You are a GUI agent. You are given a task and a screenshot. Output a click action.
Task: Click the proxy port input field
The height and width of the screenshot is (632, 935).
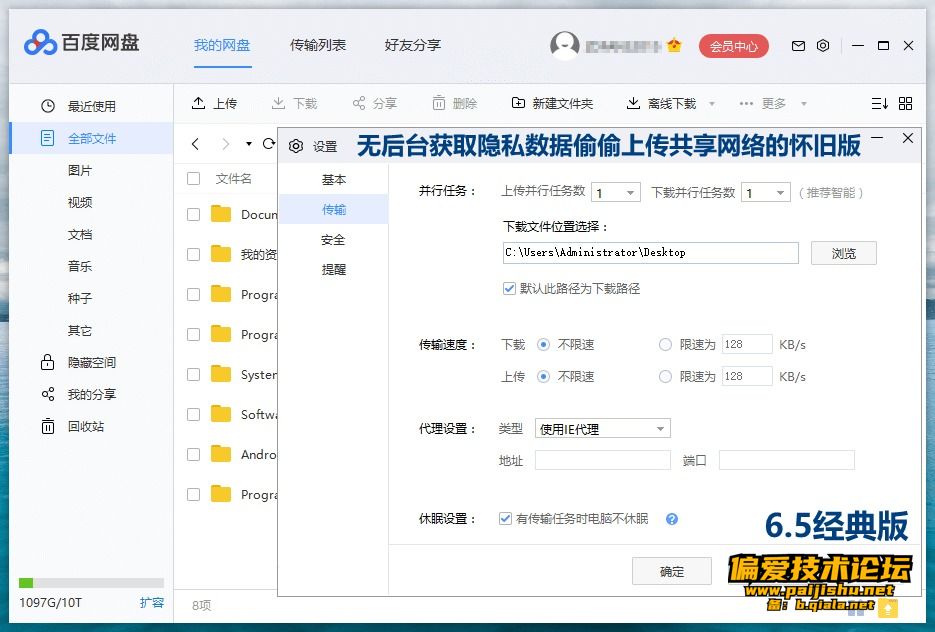point(787,460)
